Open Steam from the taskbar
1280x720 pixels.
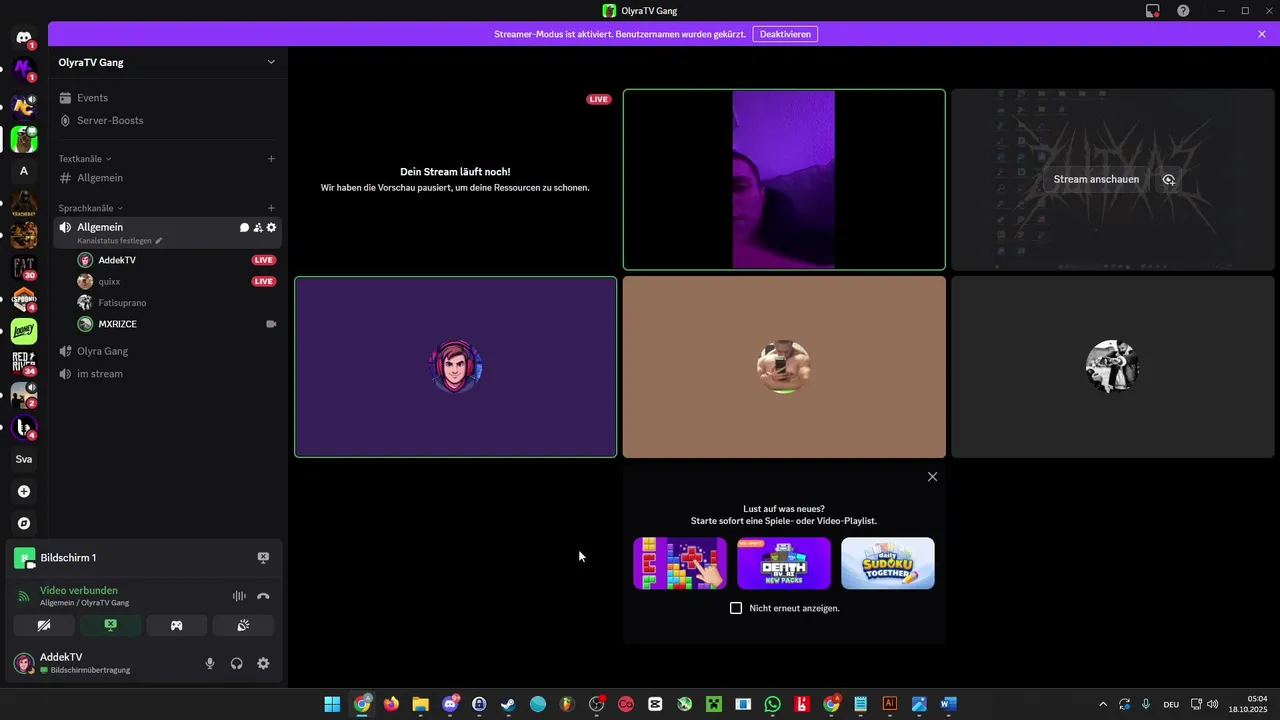tap(508, 704)
